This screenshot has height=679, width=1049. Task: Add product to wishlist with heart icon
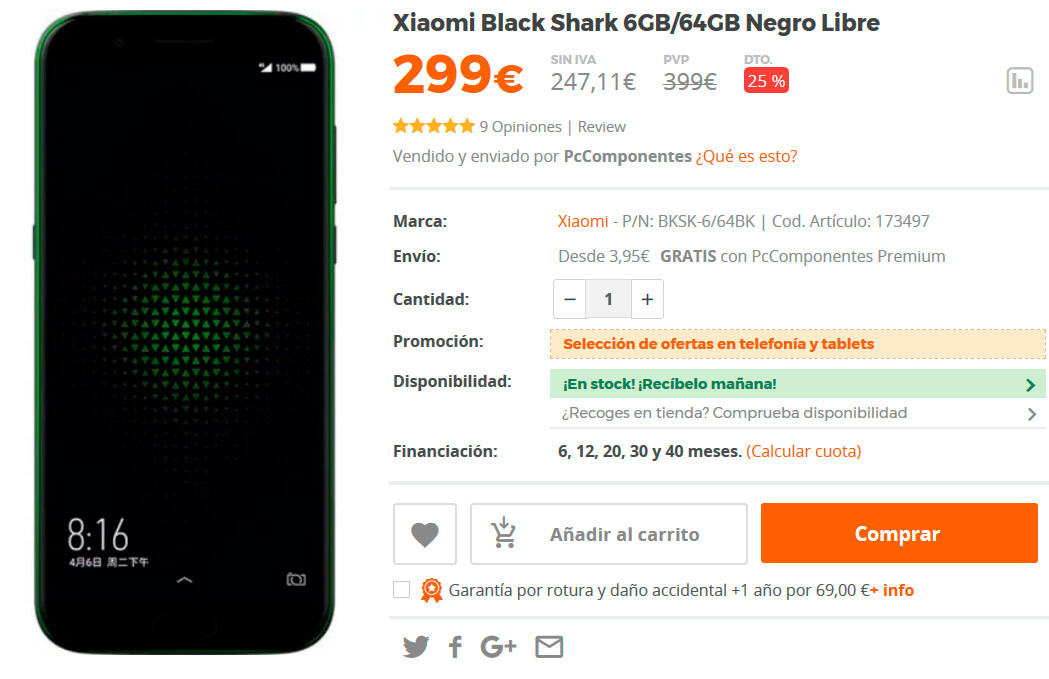(425, 534)
